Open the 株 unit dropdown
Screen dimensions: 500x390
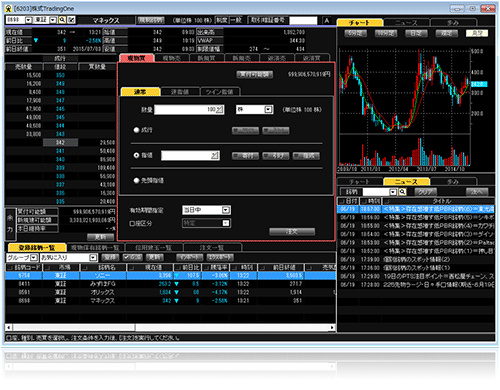tap(268, 110)
